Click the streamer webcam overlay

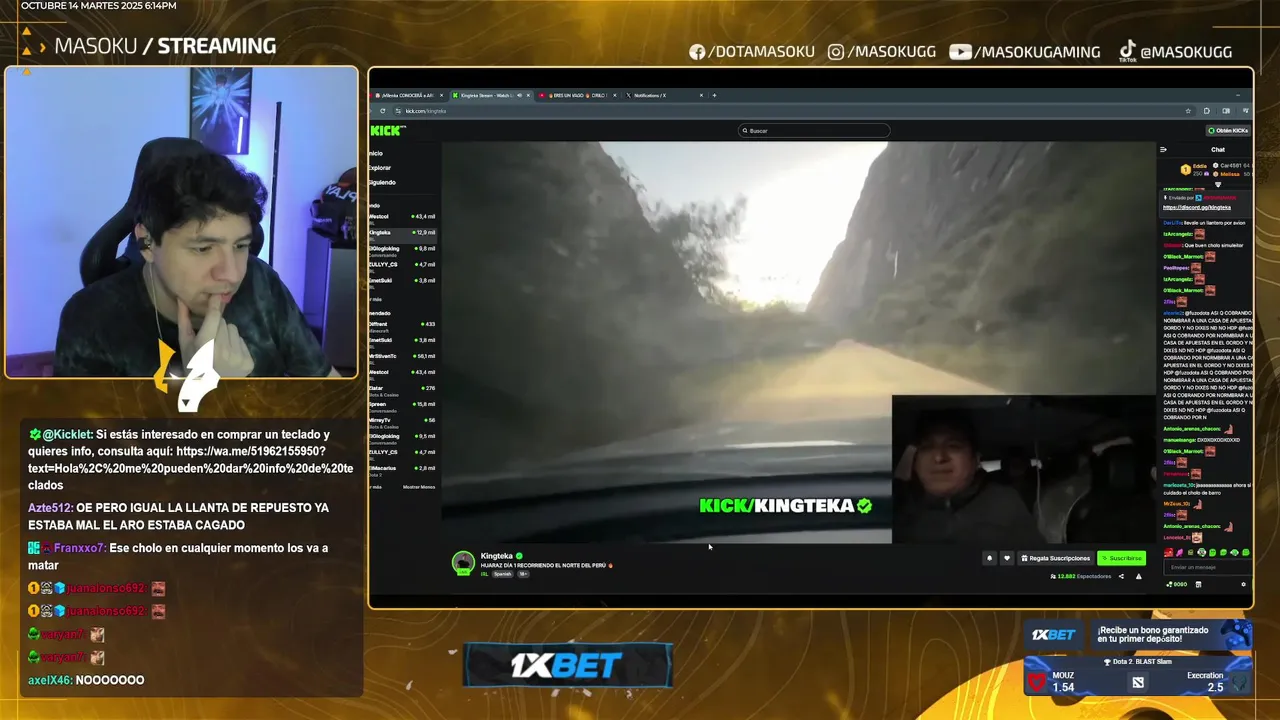[x=181, y=222]
